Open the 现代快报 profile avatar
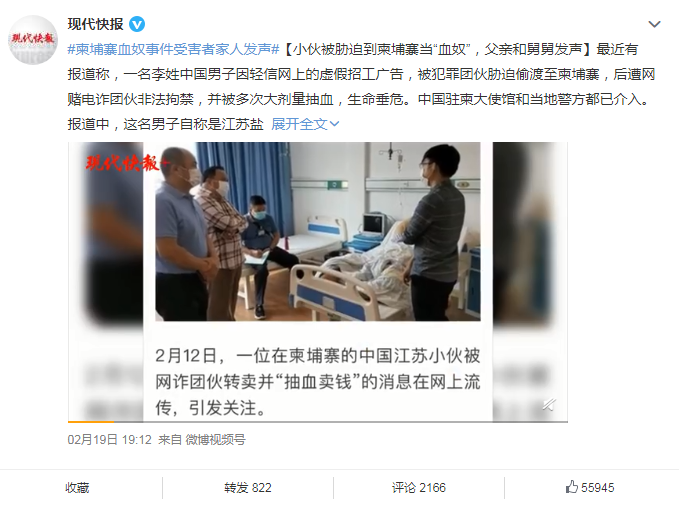This screenshot has width=679, height=506. (x=33, y=40)
